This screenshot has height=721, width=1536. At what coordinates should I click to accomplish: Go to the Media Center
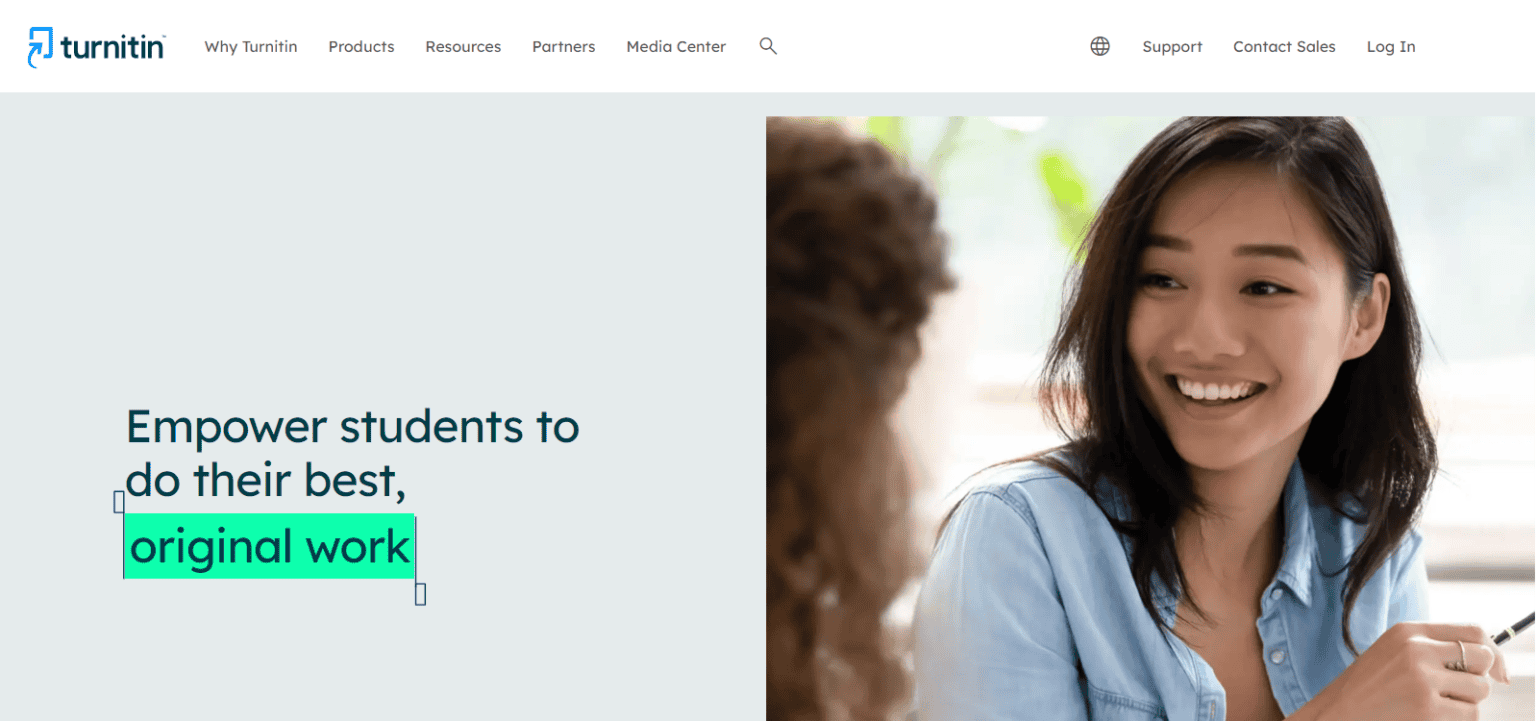(x=676, y=47)
